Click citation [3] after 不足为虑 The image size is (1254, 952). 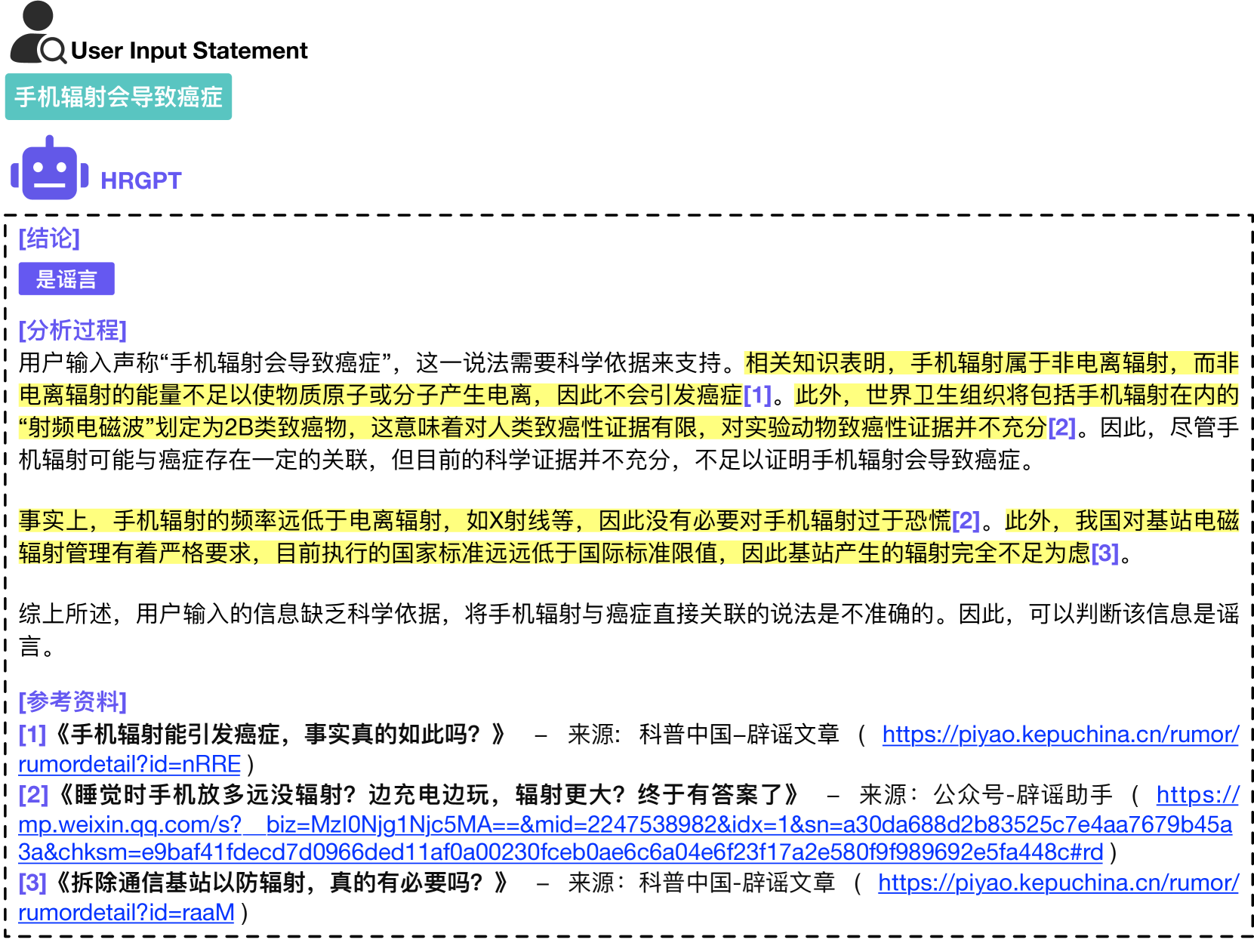[x=1105, y=553]
